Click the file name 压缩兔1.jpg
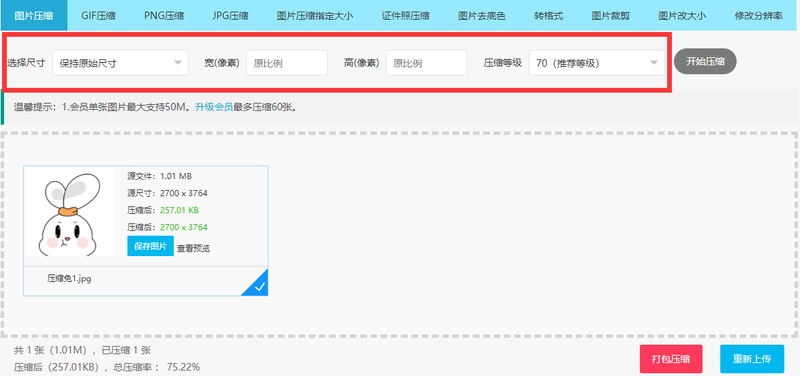Viewport: 800px width, 376px height. click(69, 279)
